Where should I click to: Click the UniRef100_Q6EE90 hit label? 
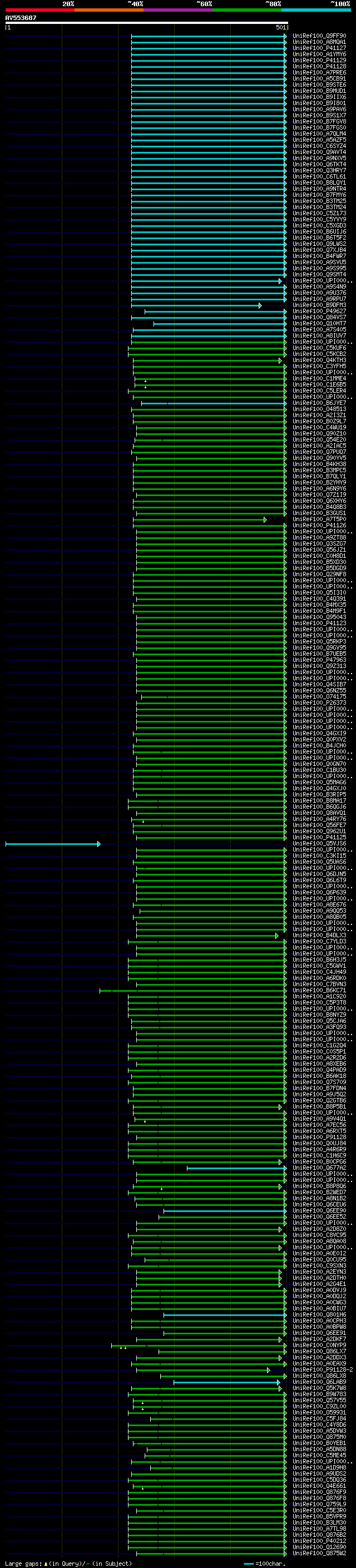pos(319,1211)
